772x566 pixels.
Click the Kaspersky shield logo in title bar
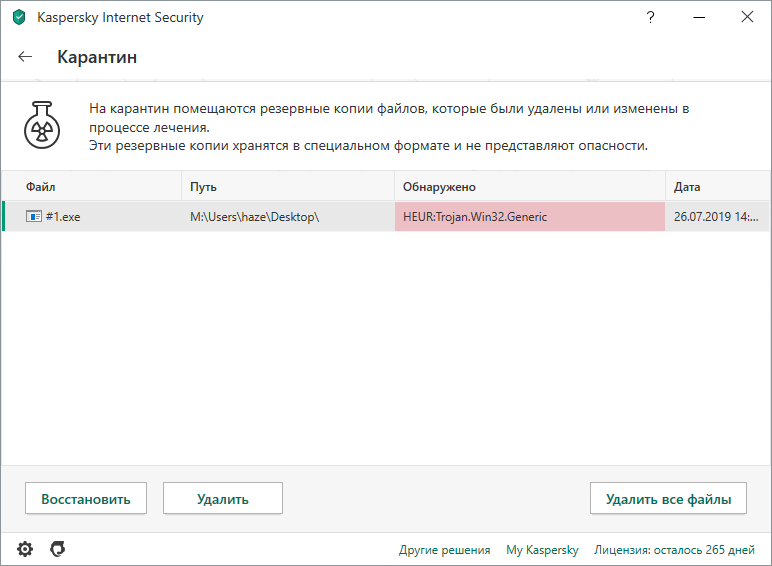tap(18, 17)
